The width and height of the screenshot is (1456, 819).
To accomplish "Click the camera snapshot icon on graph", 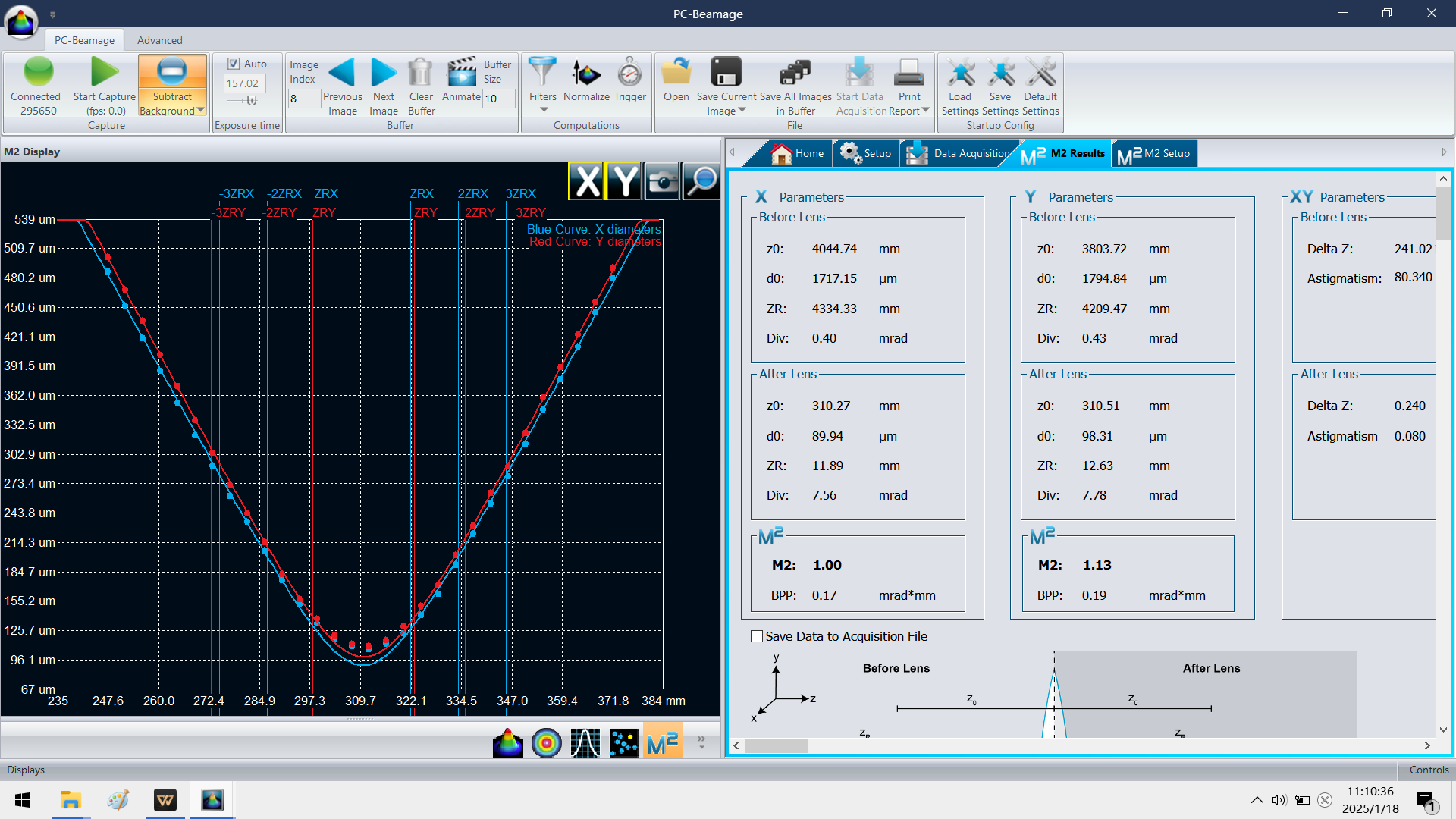I will click(x=662, y=182).
